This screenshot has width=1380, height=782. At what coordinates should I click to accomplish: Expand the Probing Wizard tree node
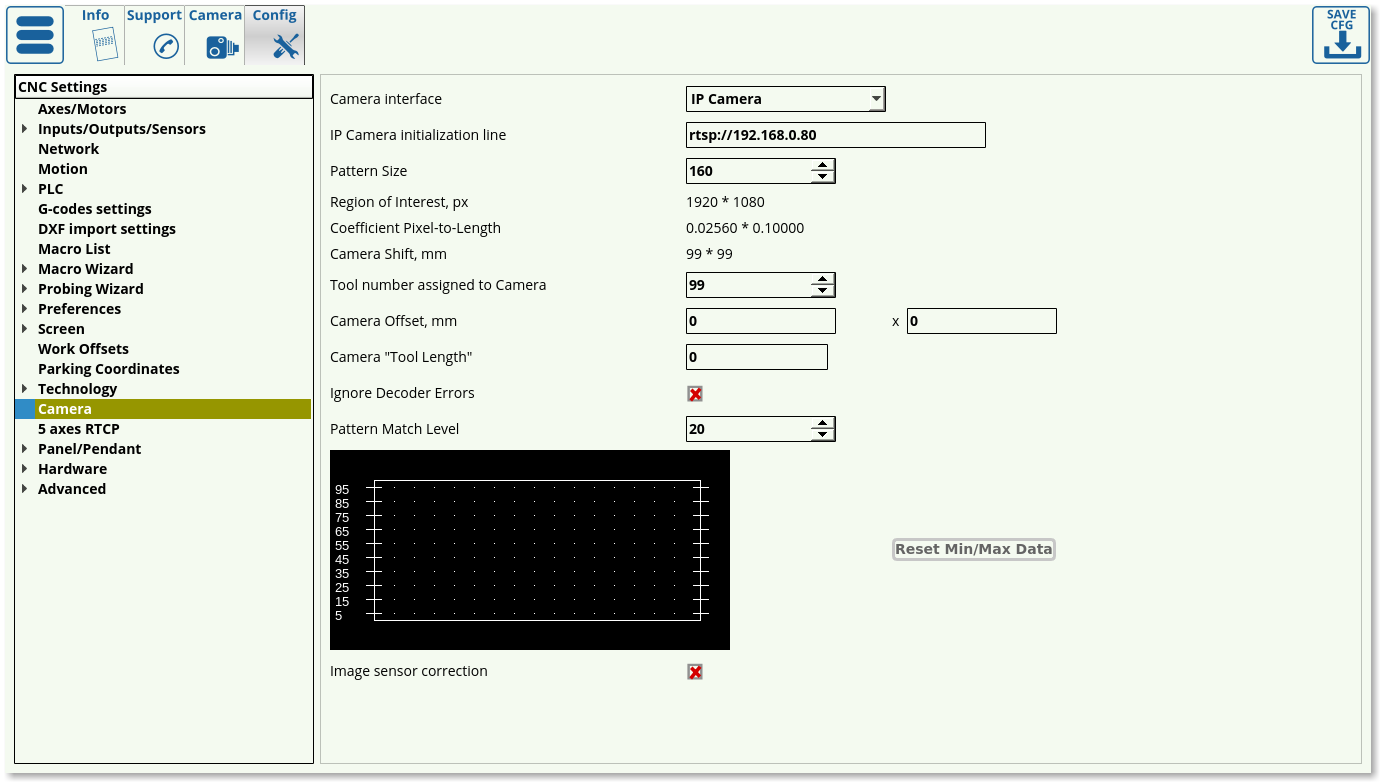(x=24, y=289)
